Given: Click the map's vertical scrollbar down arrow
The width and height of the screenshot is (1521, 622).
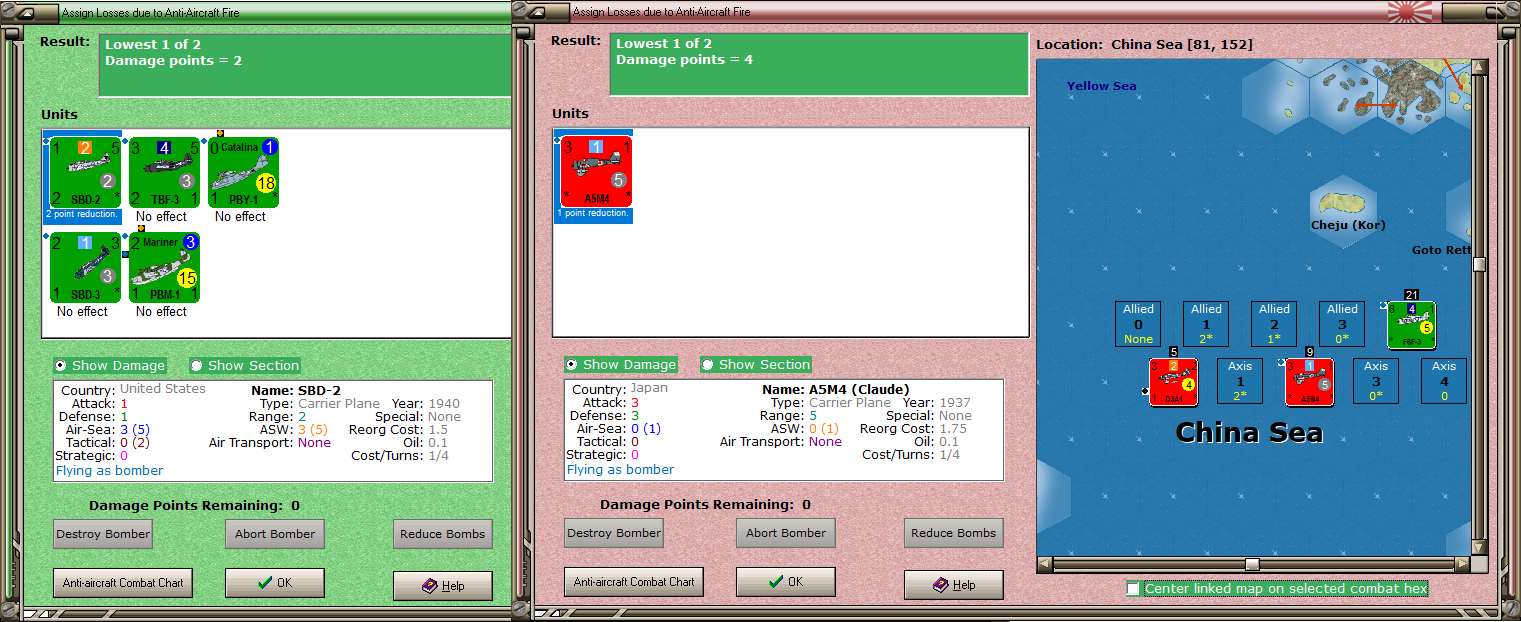Looking at the screenshot, I should 1479,548.
